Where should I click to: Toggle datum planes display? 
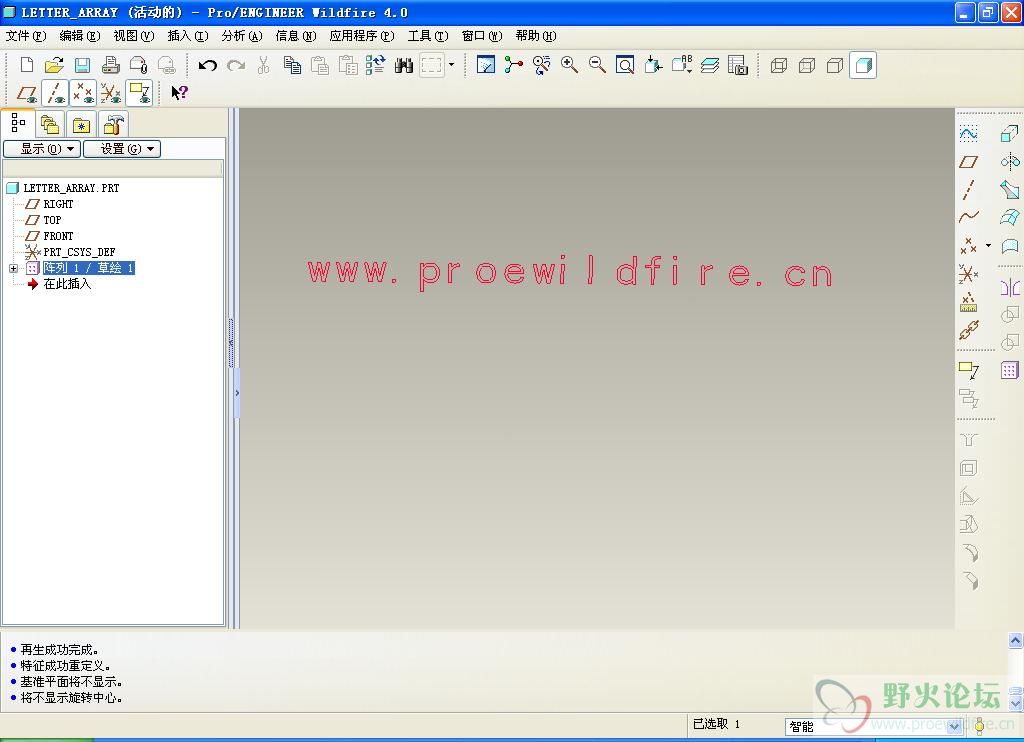point(27,93)
